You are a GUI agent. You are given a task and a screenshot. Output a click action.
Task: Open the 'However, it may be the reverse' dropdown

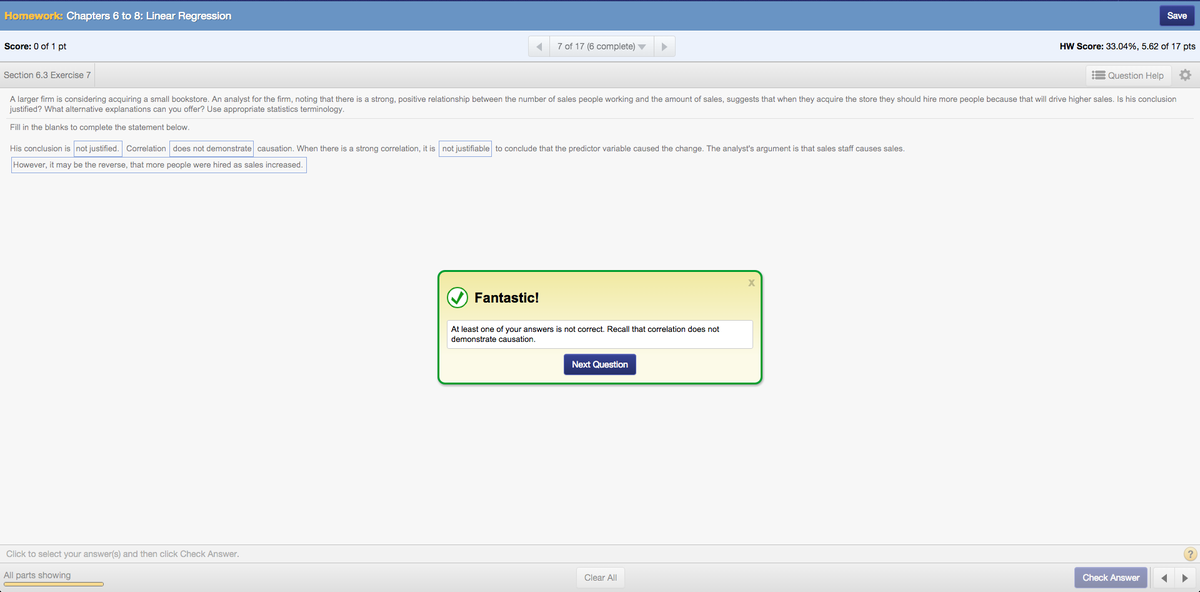158,165
